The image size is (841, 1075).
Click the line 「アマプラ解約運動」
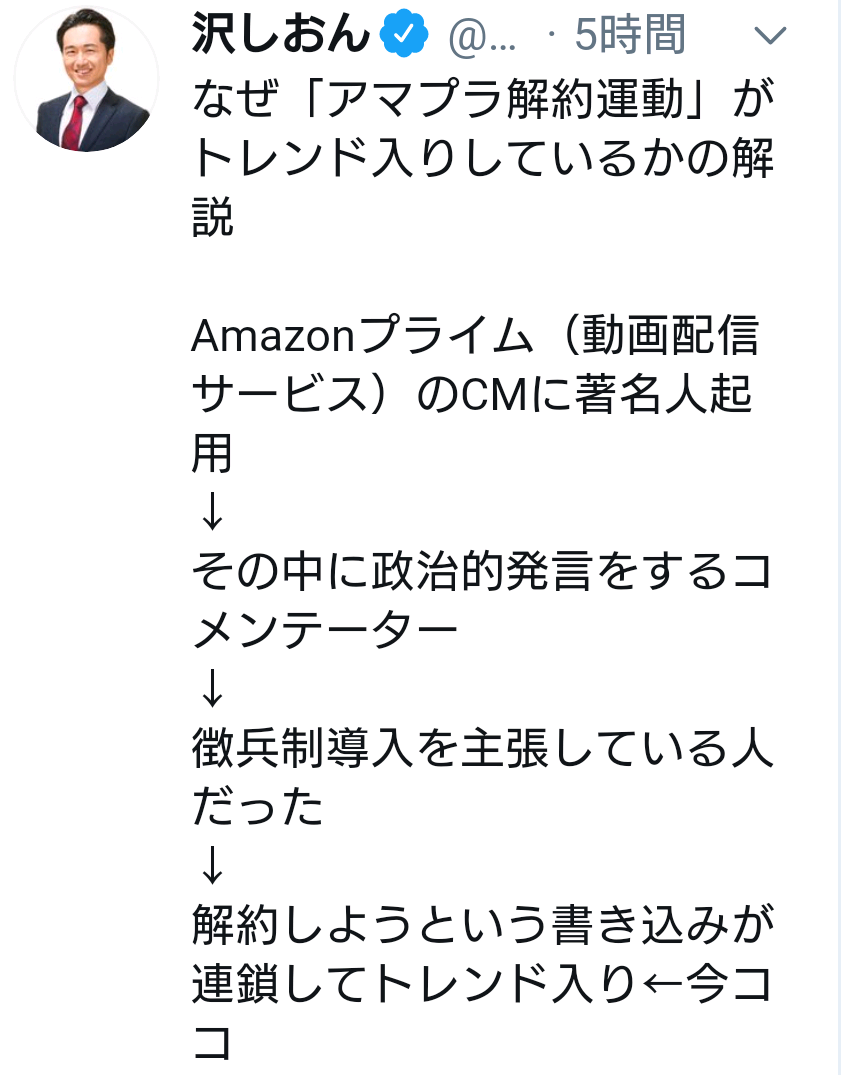pyautogui.click(x=509, y=98)
